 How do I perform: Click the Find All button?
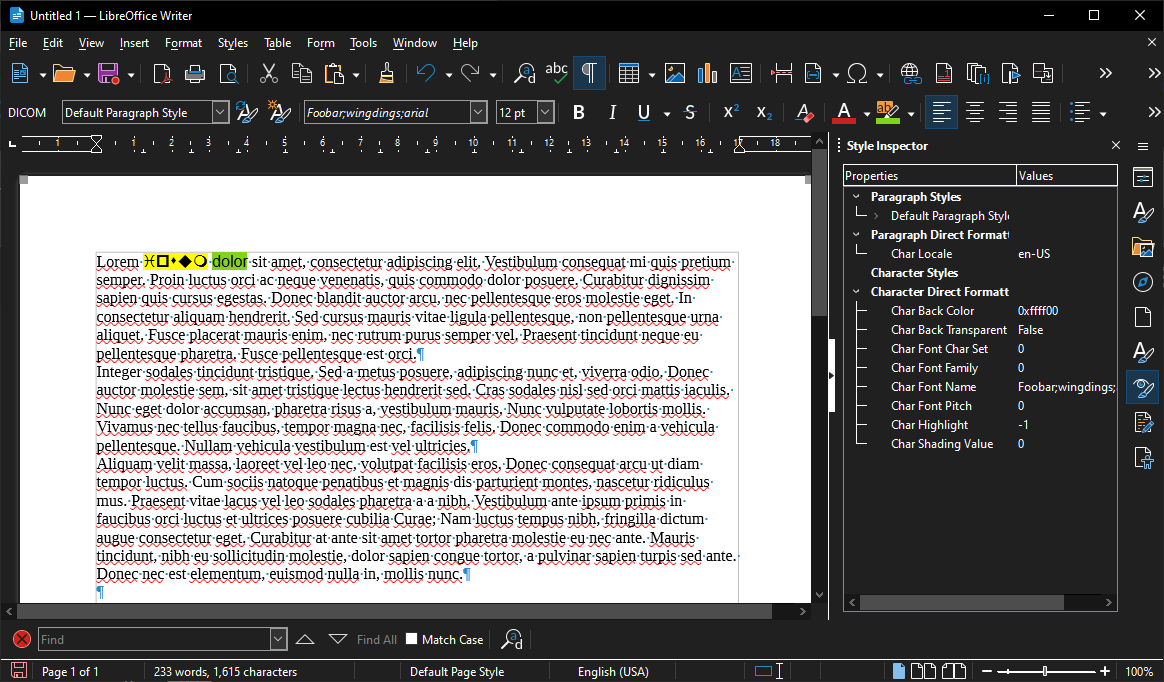[376, 639]
